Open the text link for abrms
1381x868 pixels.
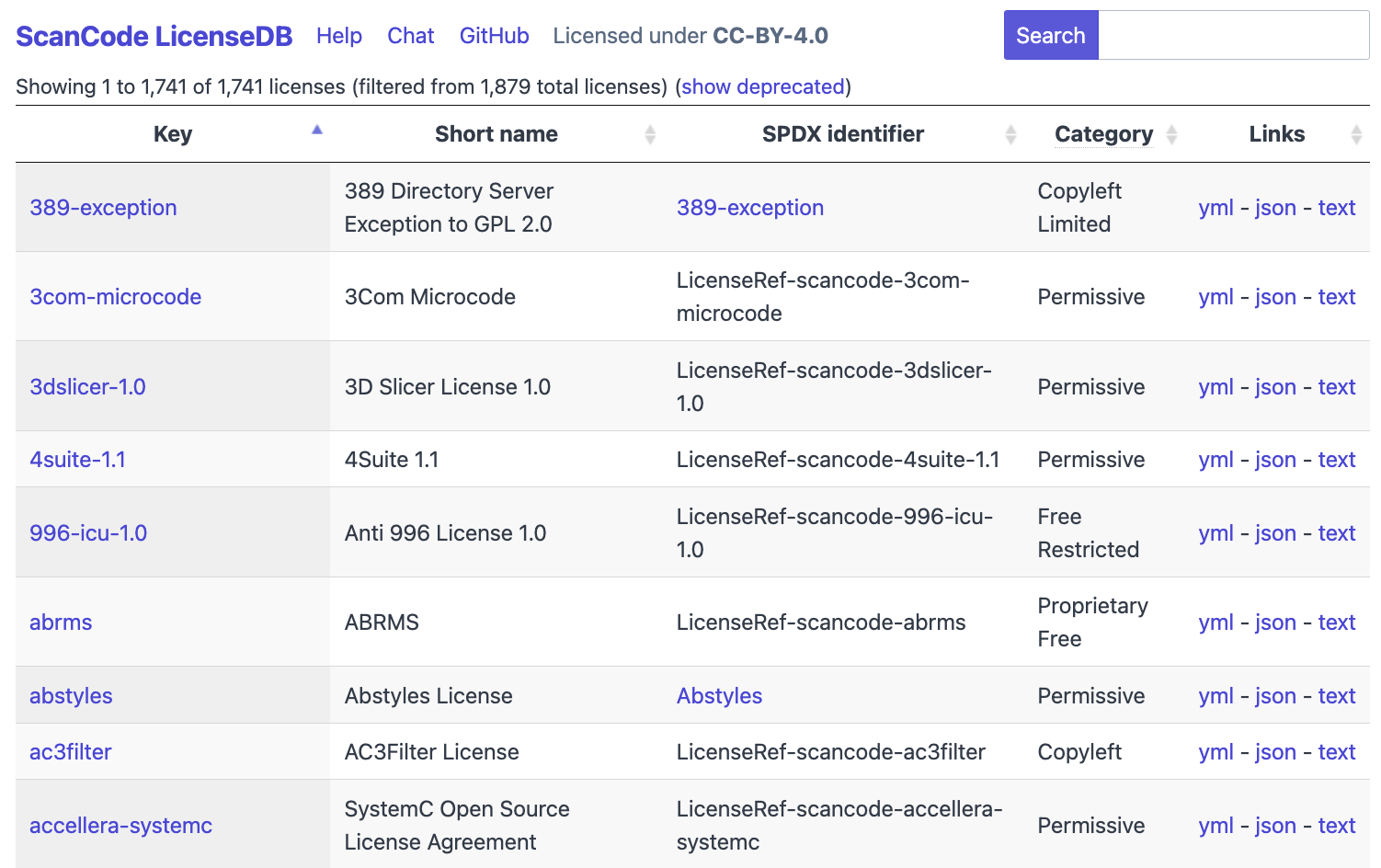pos(1336,622)
